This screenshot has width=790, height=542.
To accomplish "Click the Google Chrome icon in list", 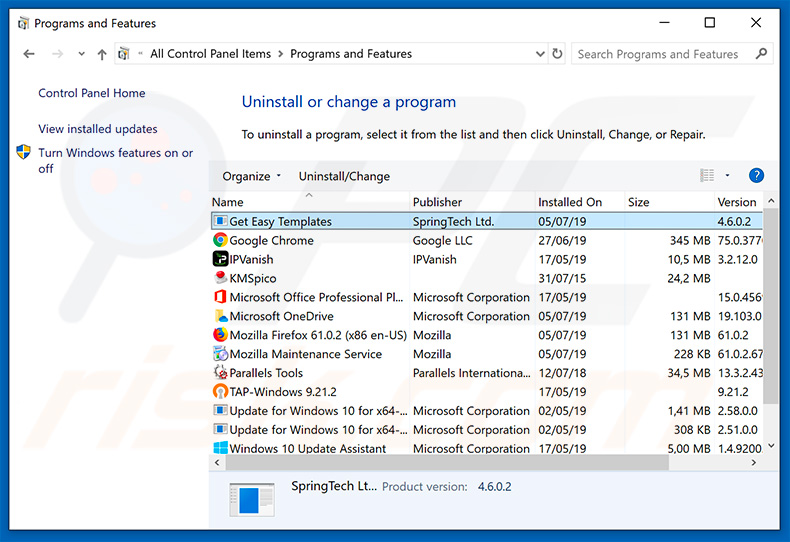I will click(220, 240).
